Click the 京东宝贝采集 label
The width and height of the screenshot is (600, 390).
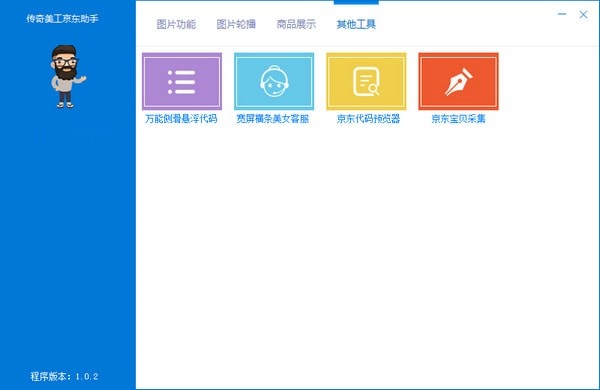tap(458, 119)
